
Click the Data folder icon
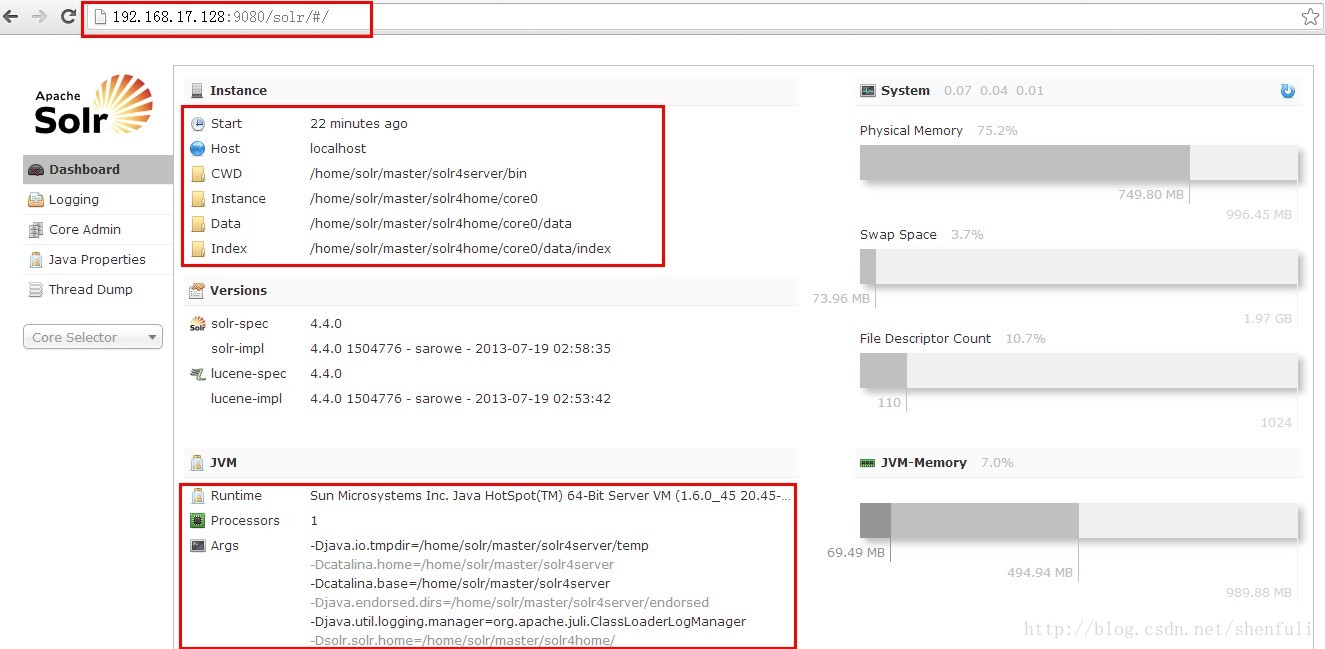coord(197,224)
